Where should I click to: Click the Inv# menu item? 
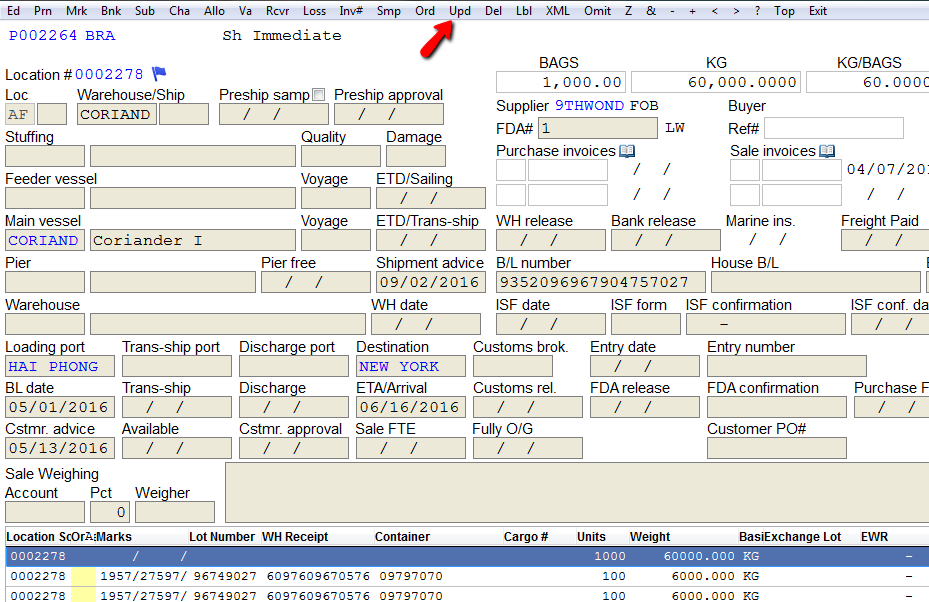click(351, 11)
